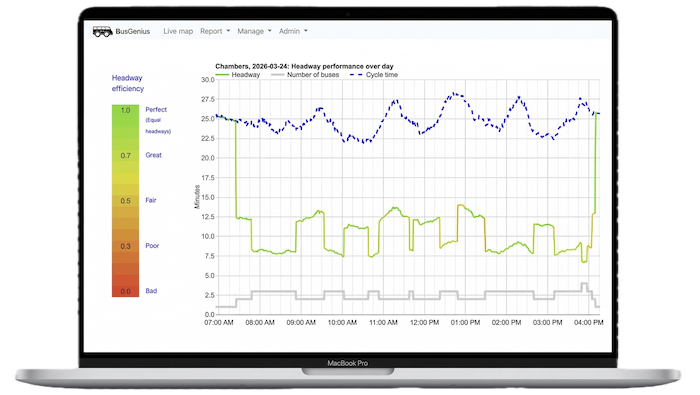700x395 pixels.
Task: Click the 03:00 PM x-axis label
Action: tap(547, 322)
